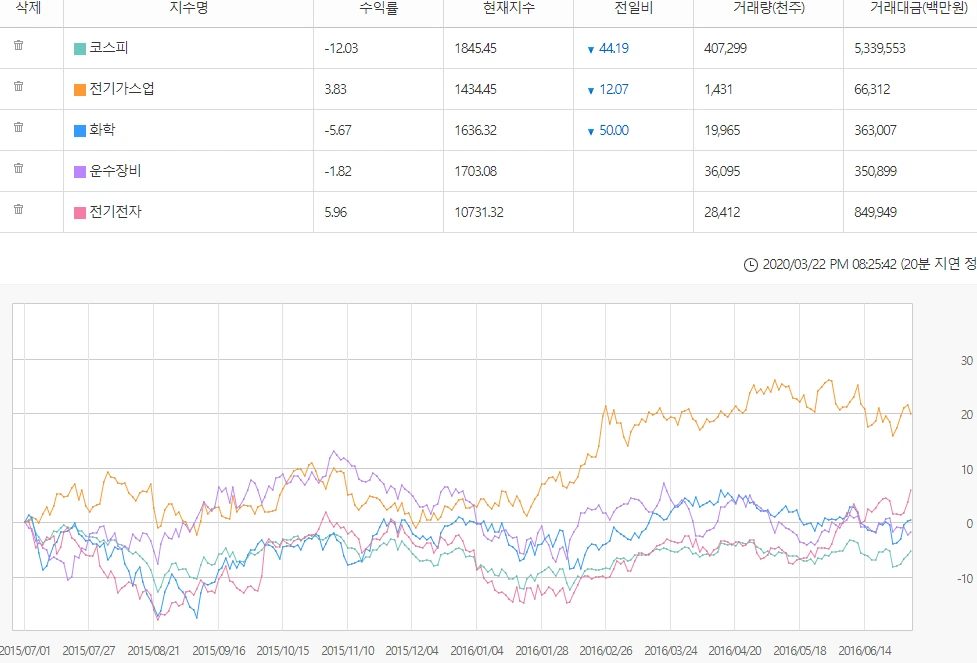
Task: Click the 2015/07/27 chart axis date
Action: 88,651
